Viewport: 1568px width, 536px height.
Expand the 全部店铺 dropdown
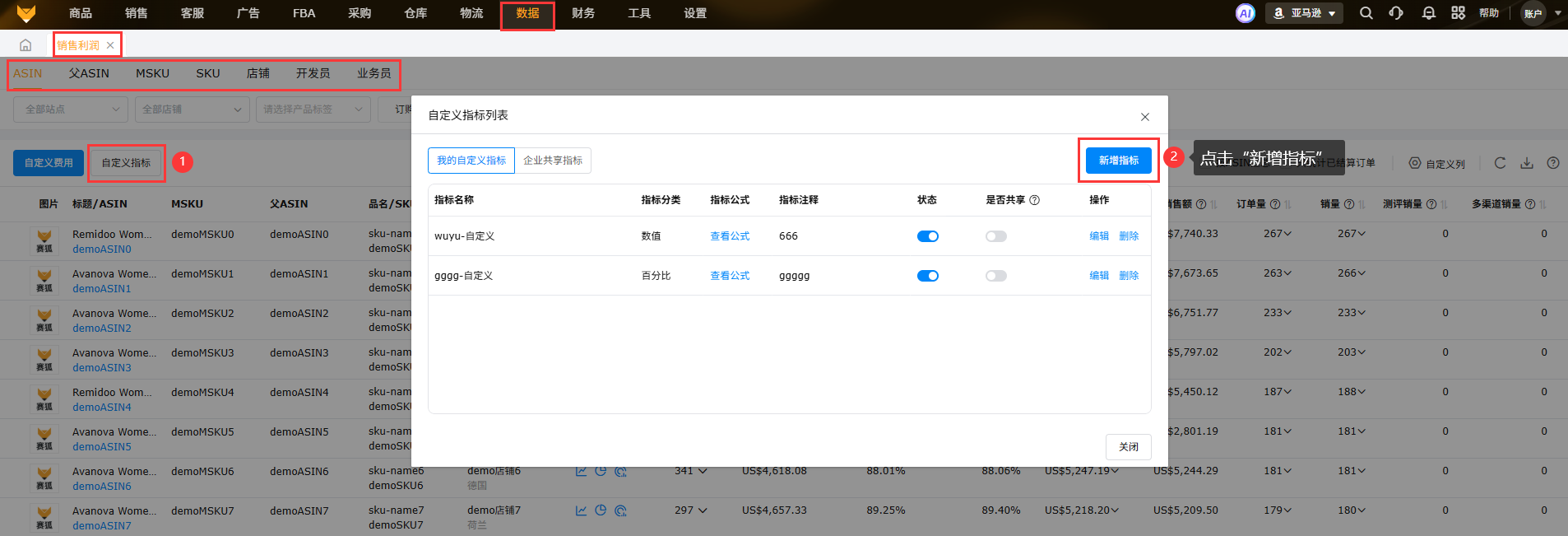pos(192,109)
